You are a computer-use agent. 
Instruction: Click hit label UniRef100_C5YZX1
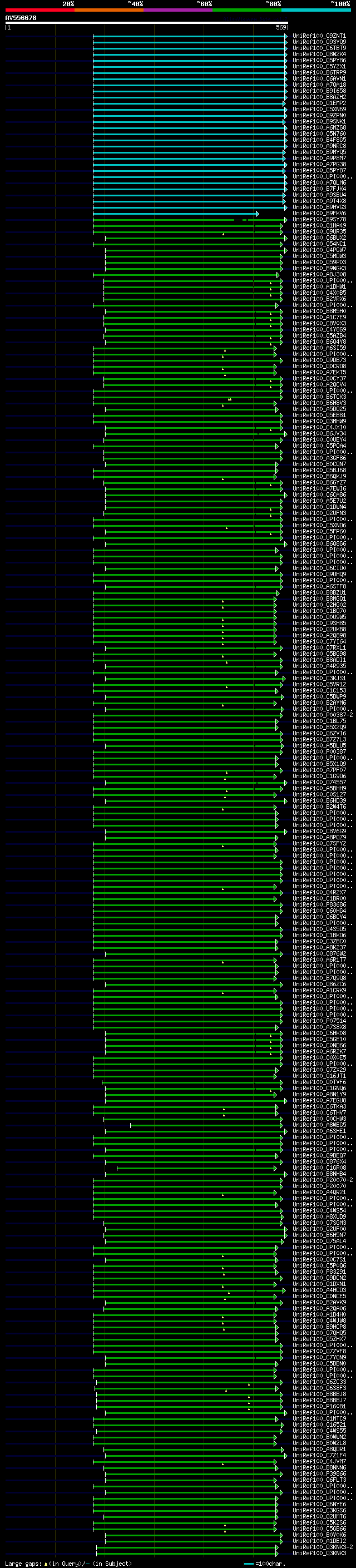319,66
